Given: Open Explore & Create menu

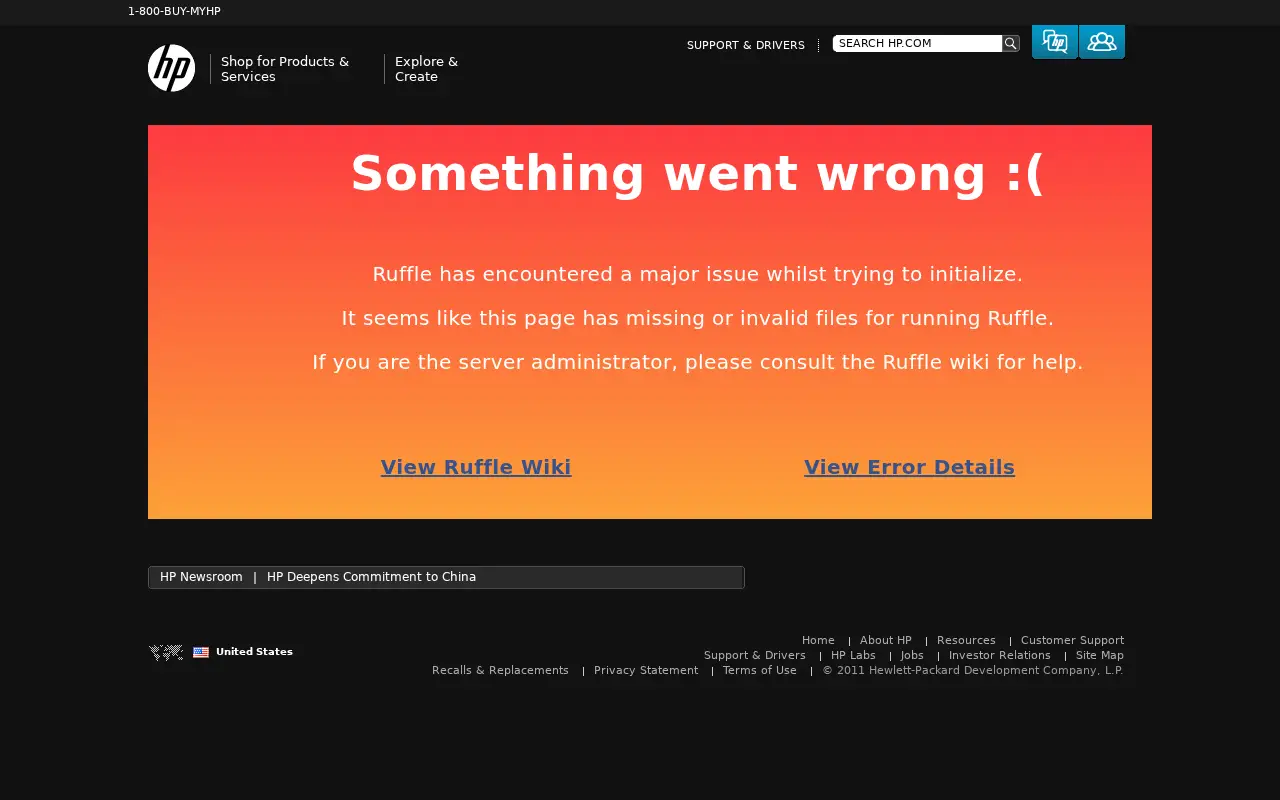Looking at the screenshot, I should pos(426,69).
